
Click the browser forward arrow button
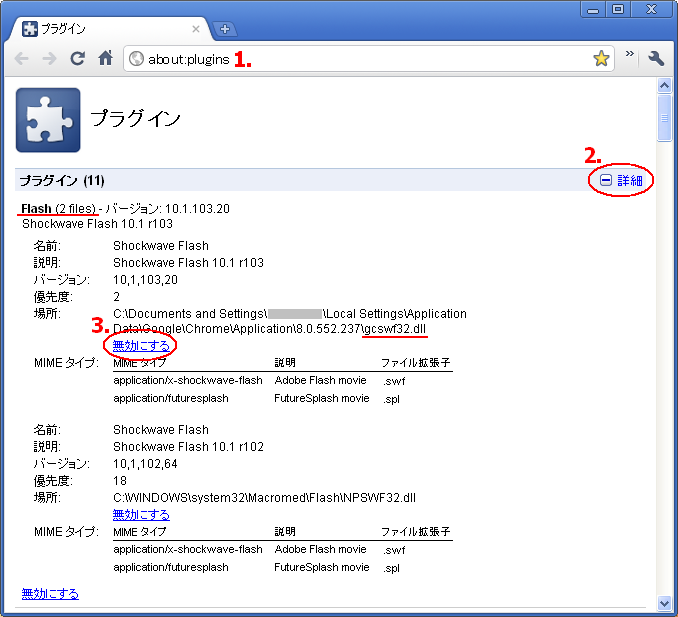(49, 59)
